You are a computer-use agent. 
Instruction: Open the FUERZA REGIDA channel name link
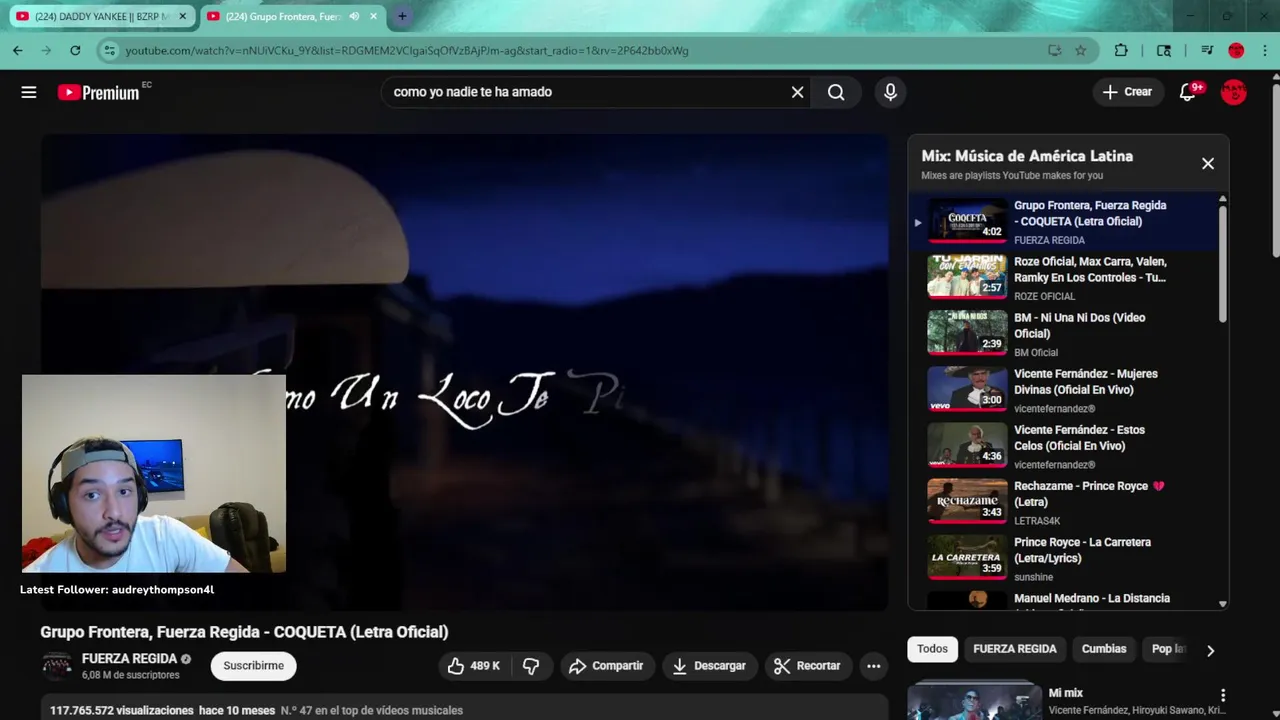point(129,659)
